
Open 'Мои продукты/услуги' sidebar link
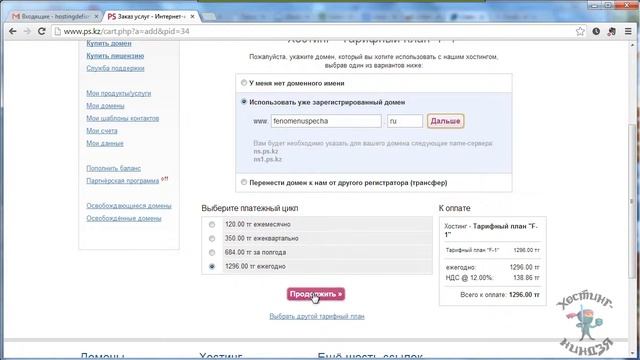(118, 93)
